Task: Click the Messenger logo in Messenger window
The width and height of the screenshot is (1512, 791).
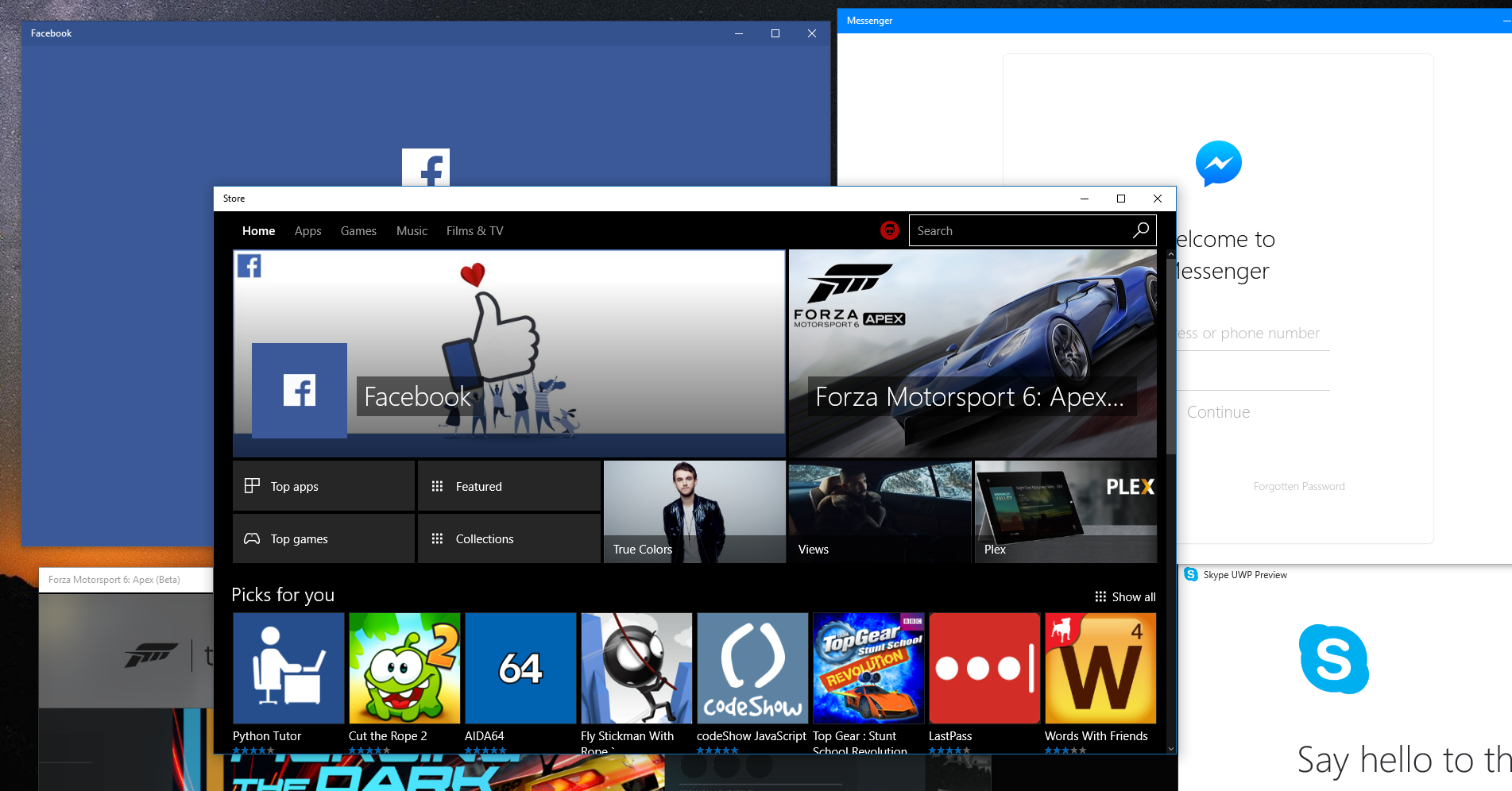Action: (x=1218, y=164)
